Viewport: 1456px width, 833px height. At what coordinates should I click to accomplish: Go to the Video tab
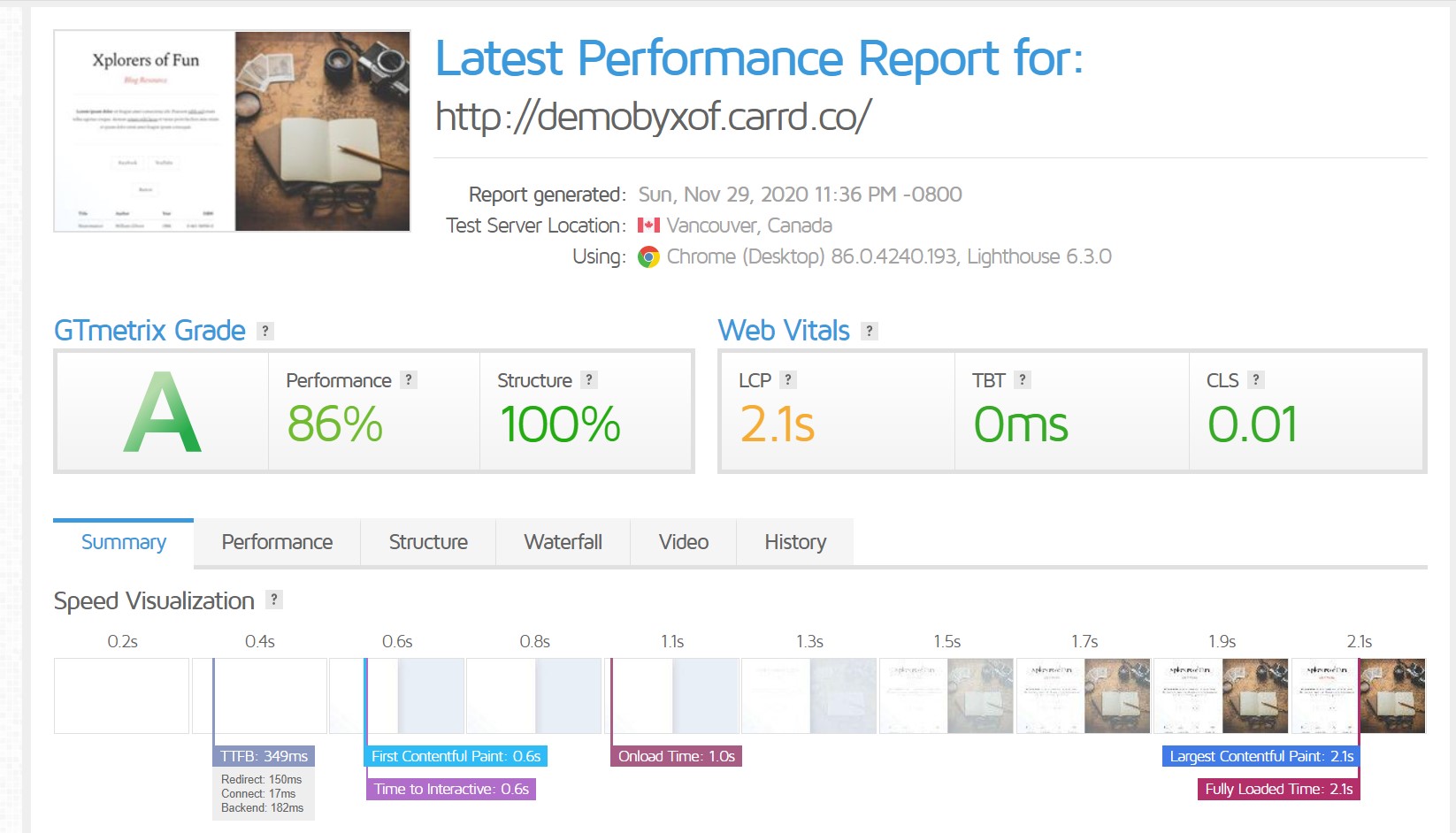[x=683, y=542]
